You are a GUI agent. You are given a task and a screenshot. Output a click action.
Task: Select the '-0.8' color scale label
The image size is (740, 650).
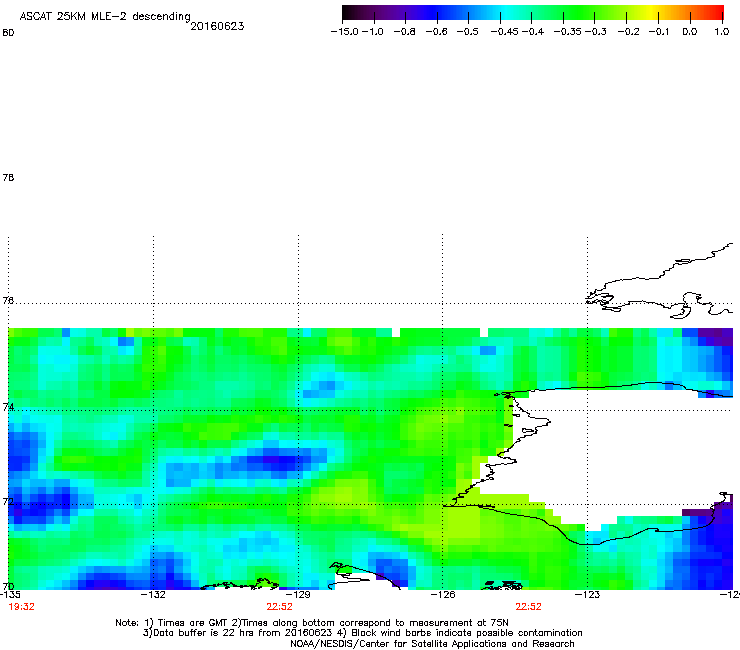coord(404,32)
